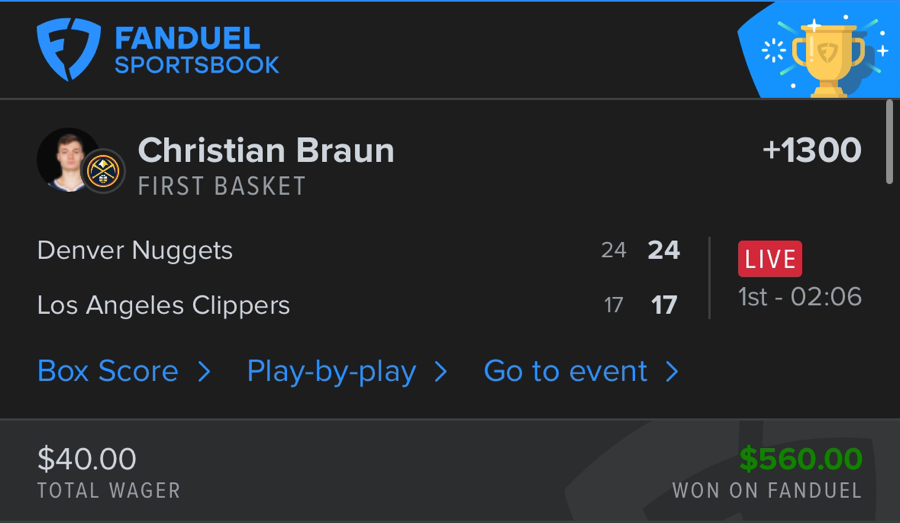Click the red LIVE badge
Viewport: 900px width, 523px height.
point(770,259)
